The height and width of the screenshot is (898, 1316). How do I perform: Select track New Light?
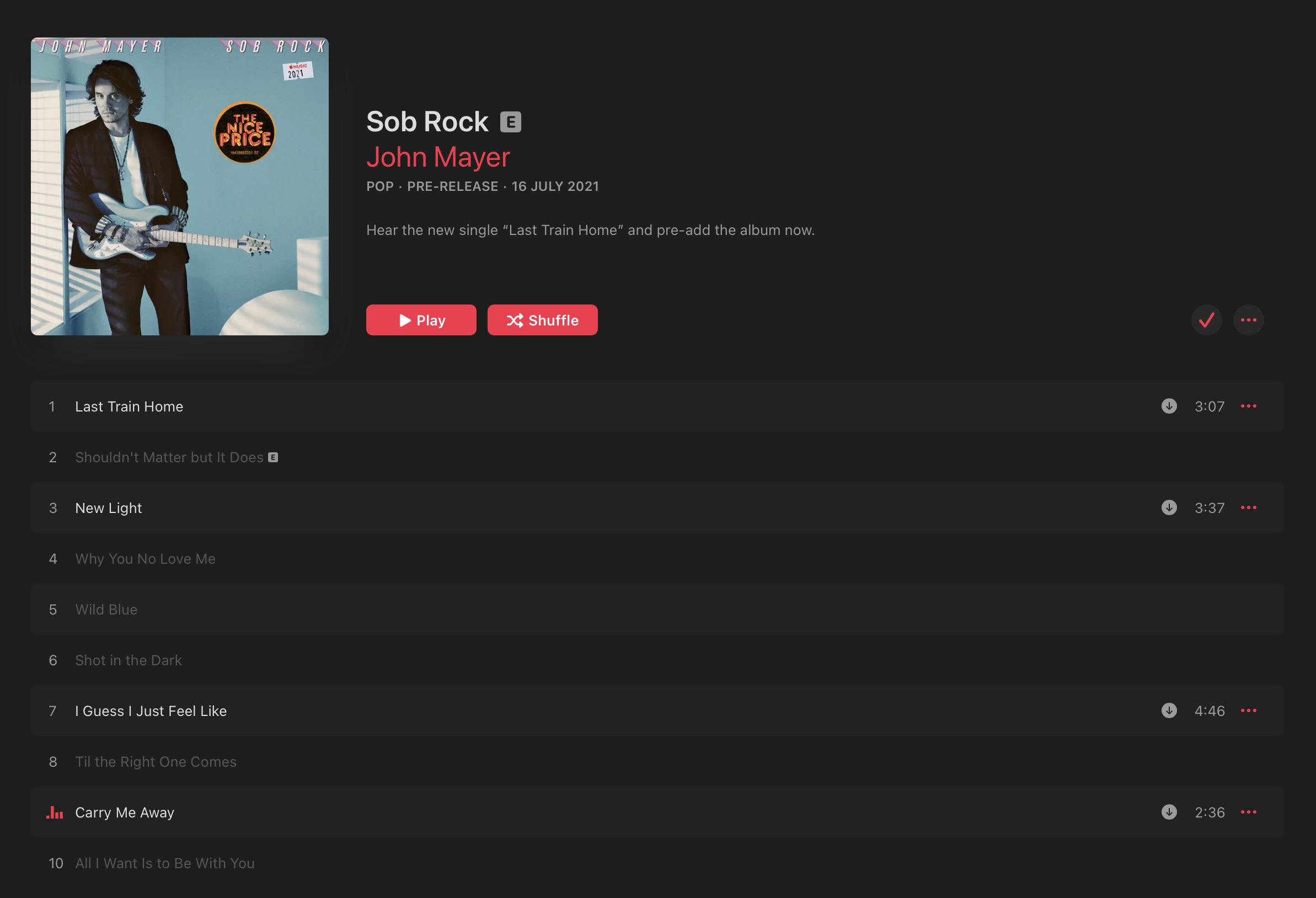click(657, 507)
